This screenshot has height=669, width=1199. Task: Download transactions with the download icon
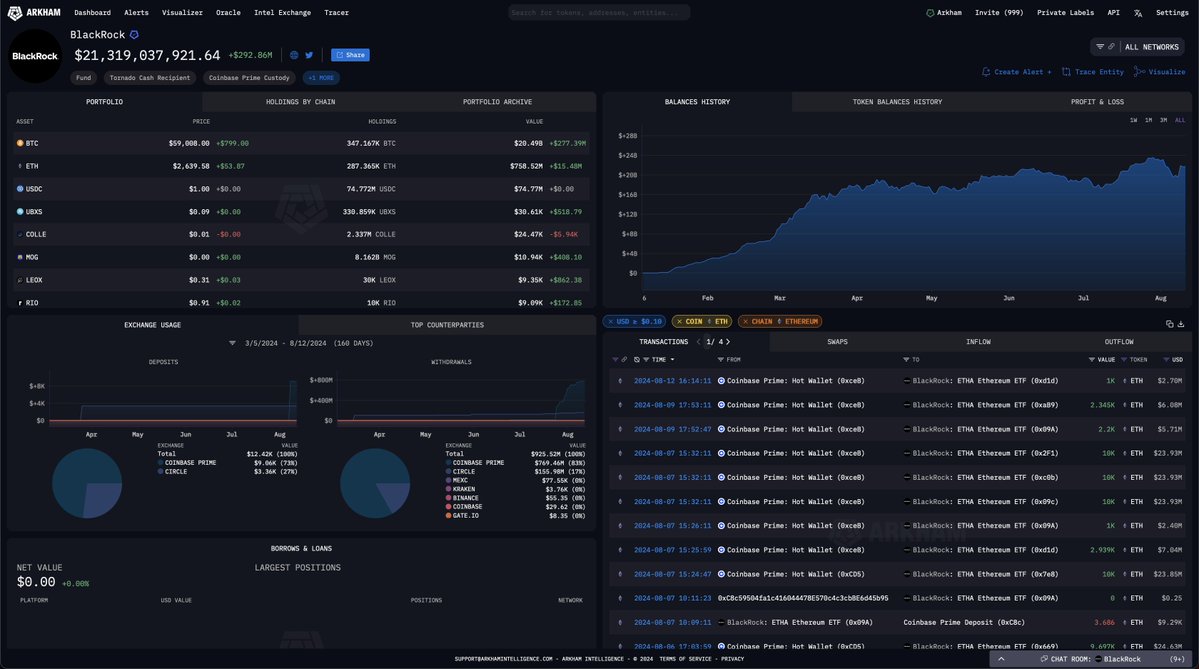click(x=1181, y=323)
